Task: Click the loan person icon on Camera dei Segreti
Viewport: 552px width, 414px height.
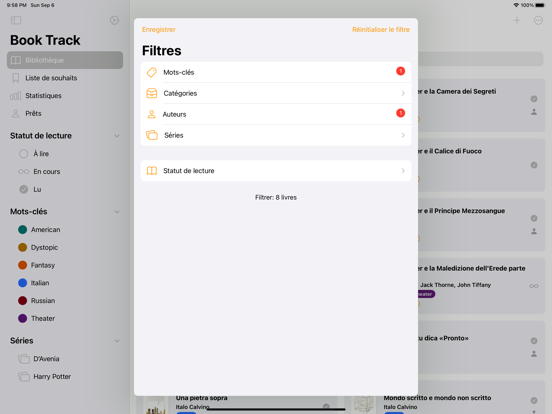Action: (534, 112)
